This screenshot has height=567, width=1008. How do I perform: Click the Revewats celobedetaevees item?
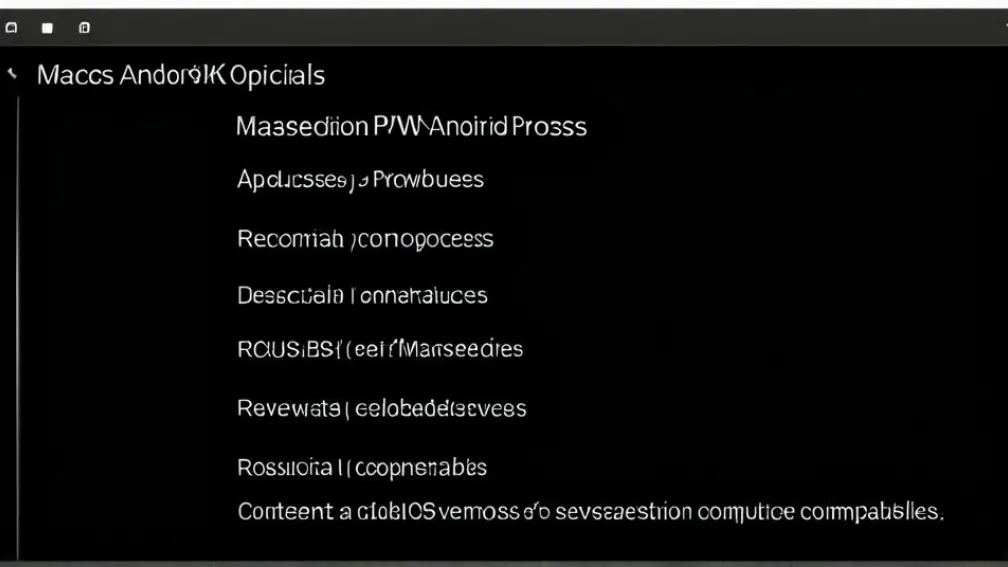pyautogui.click(x=381, y=408)
